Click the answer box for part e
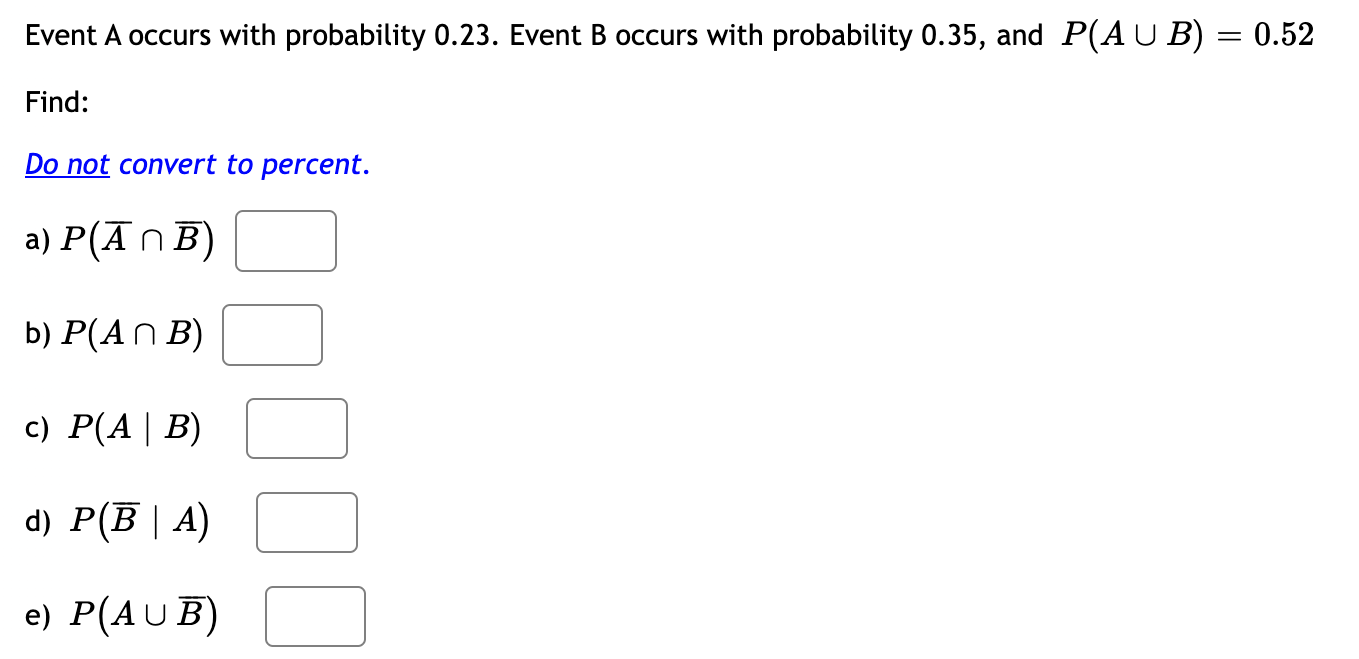The image size is (1359, 659). 314,616
